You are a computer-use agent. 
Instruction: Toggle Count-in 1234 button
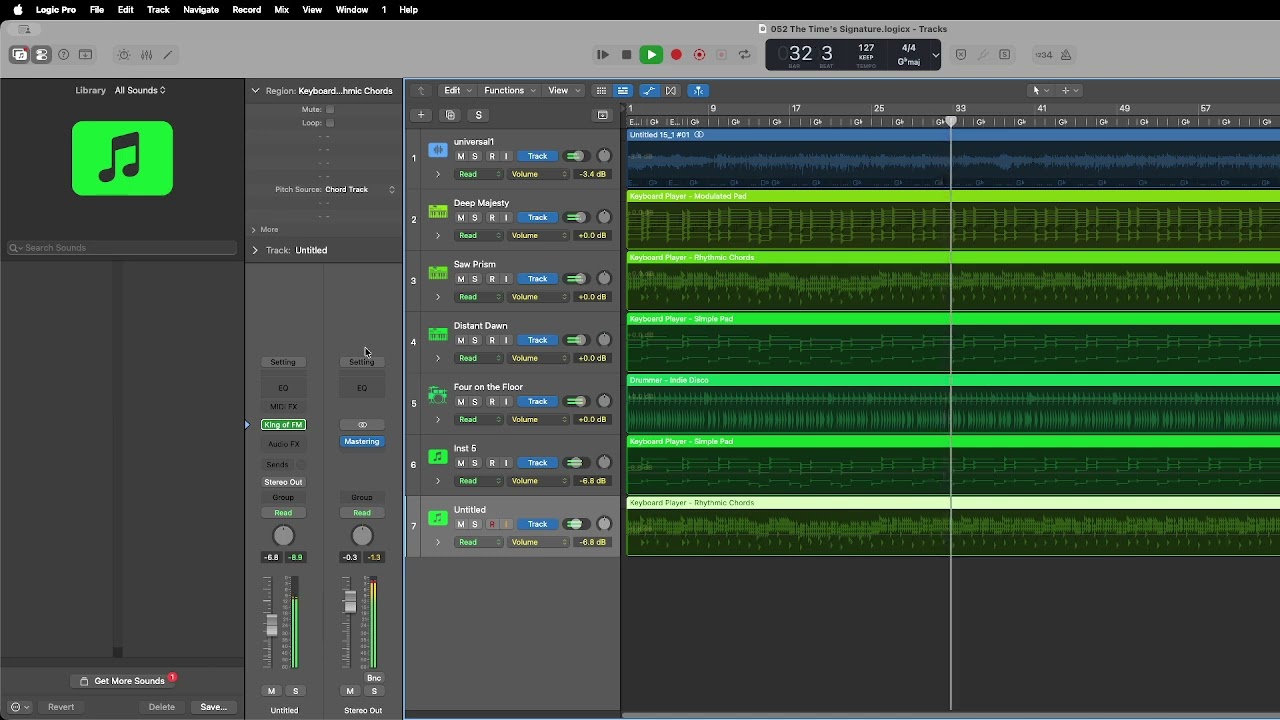point(1043,55)
